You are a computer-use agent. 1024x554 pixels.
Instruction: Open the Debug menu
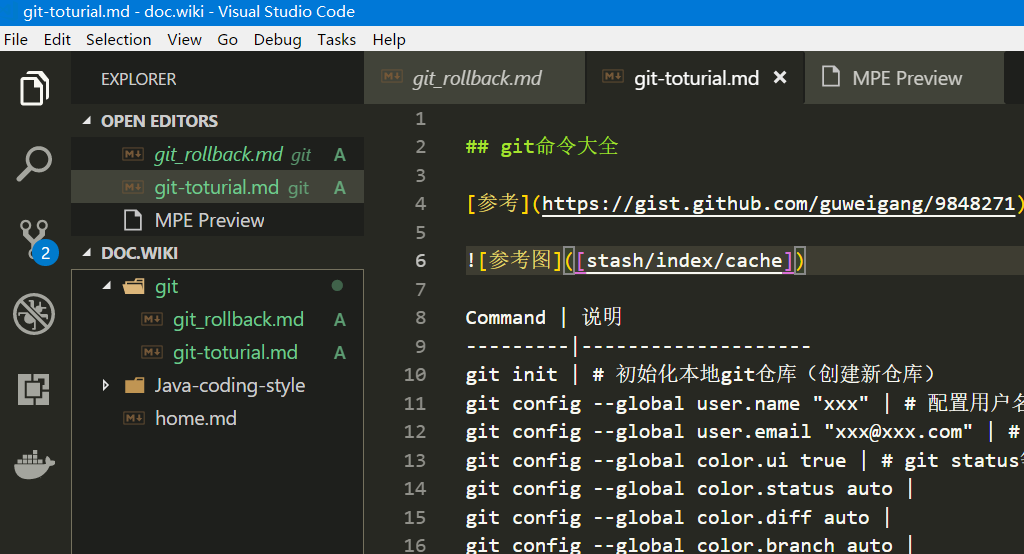point(278,40)
